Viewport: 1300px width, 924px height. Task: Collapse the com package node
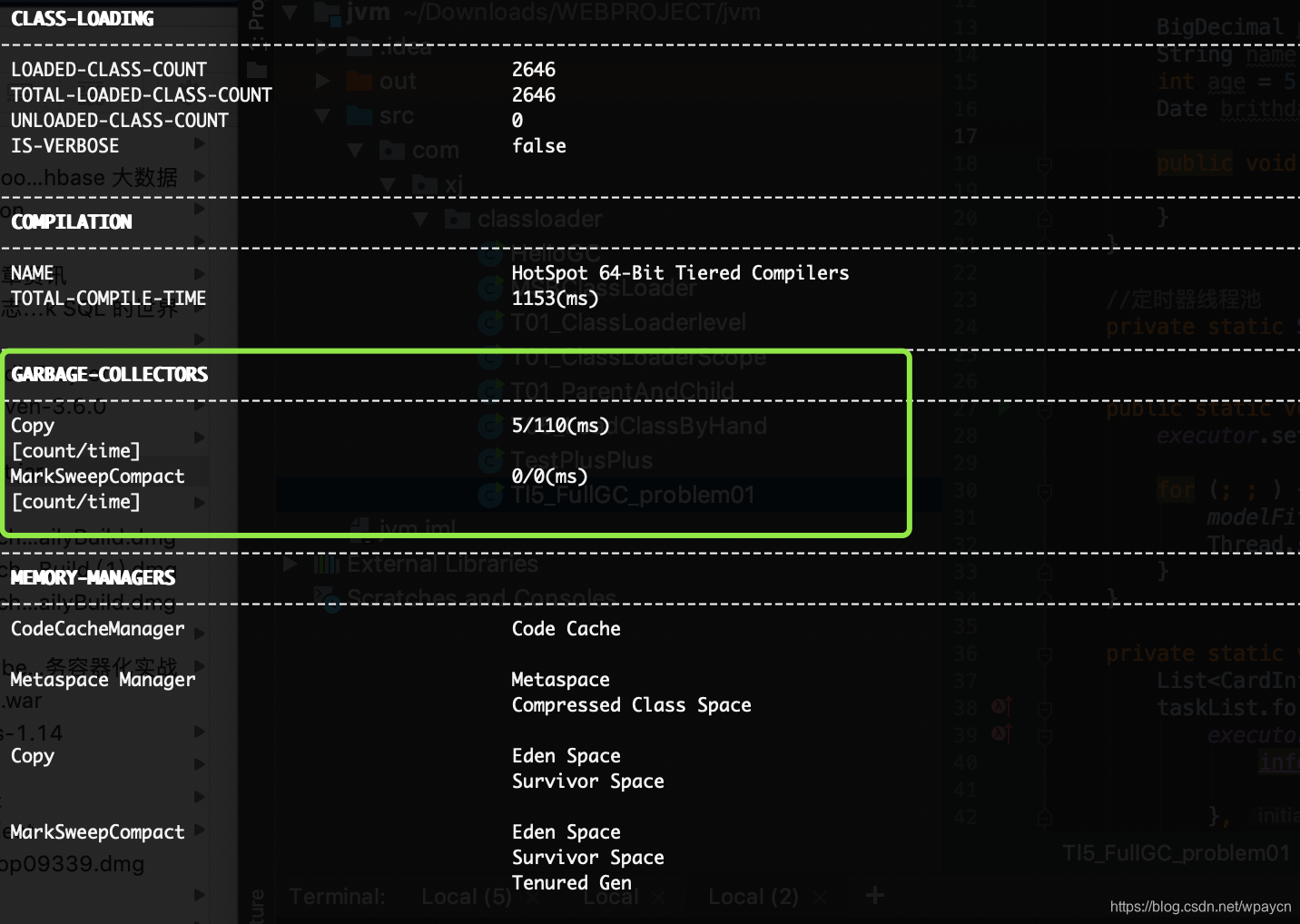coord(355,150)
